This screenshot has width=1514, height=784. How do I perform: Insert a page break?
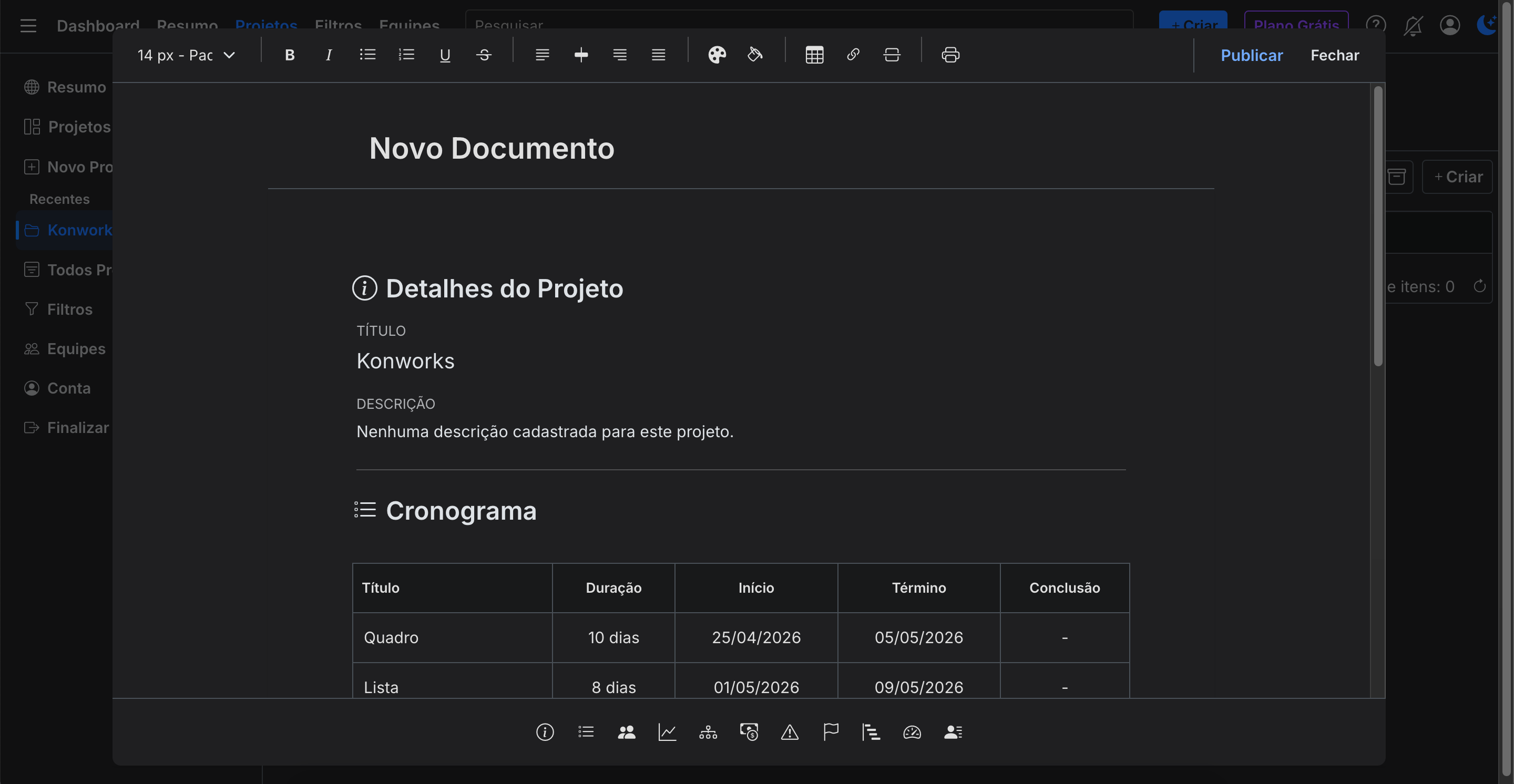[892, 55]
